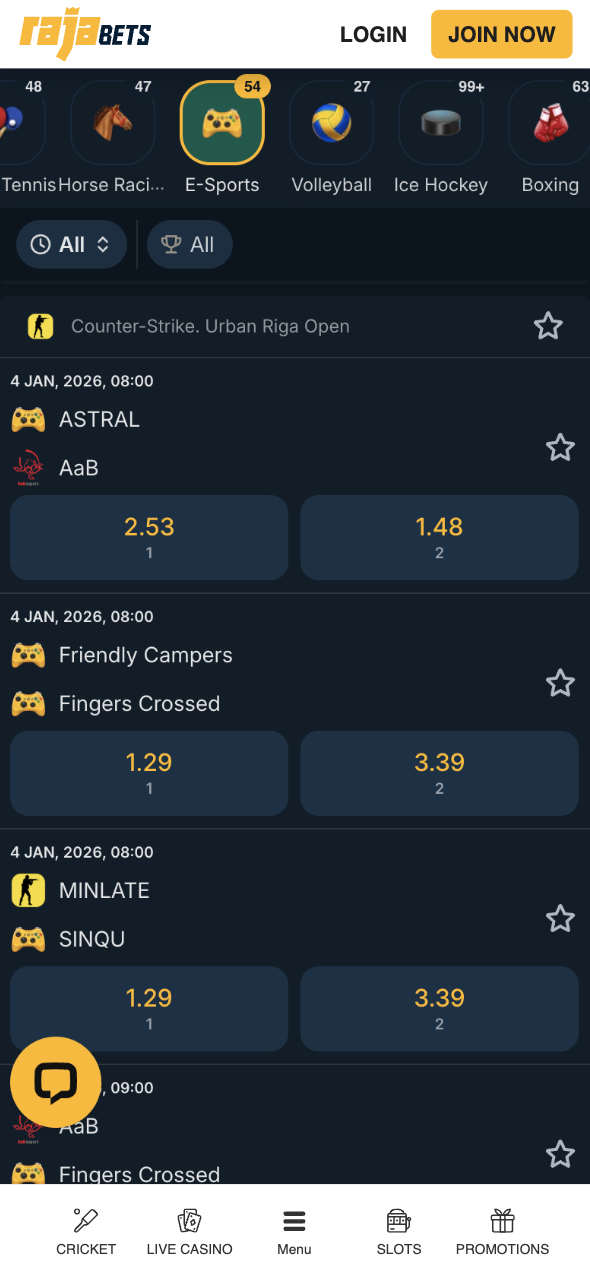Open the tournament filter with trophy icon

tap(189, 244)
